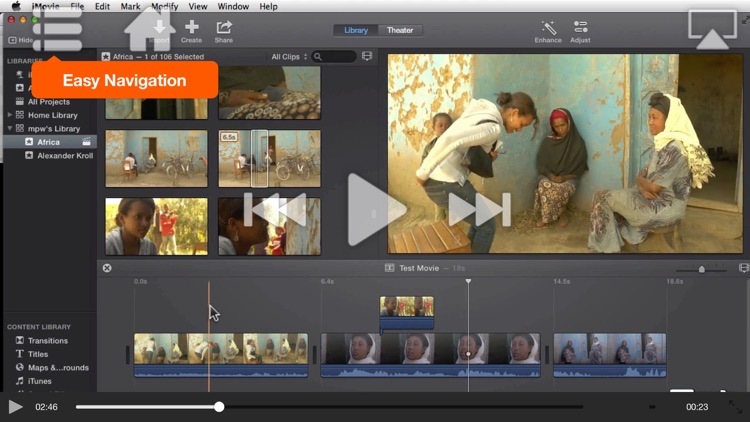Select the bicycles clip thumbnail without duration badge
750x422 pixels.
(x=156, y=158)
